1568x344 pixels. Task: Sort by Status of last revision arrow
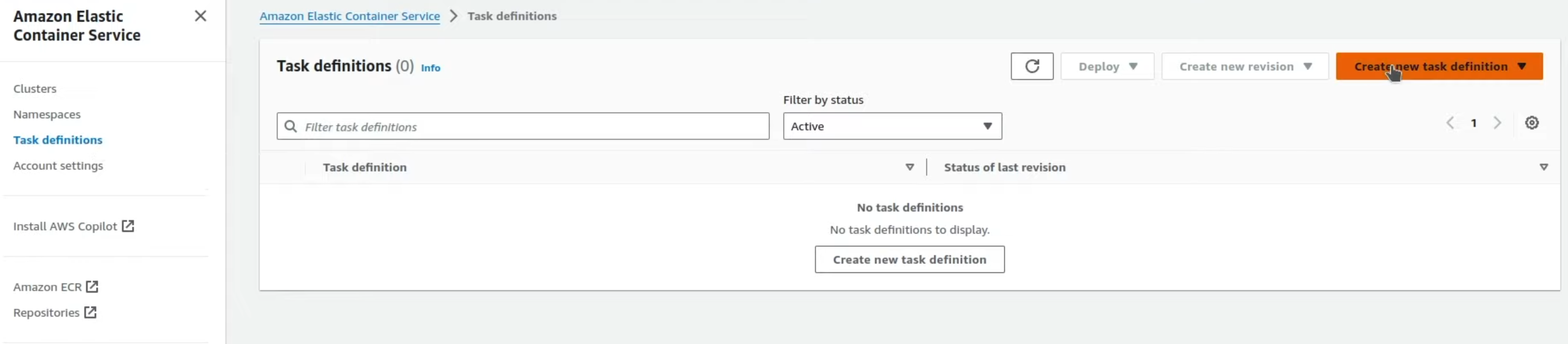coord(1544,167)
